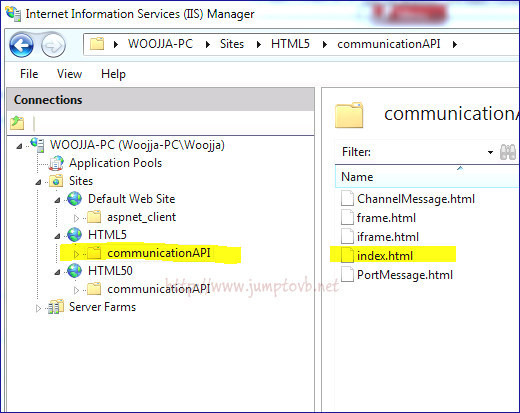Select the HTML5 site label
The image size is (520, 413).
tap(107, 235)
